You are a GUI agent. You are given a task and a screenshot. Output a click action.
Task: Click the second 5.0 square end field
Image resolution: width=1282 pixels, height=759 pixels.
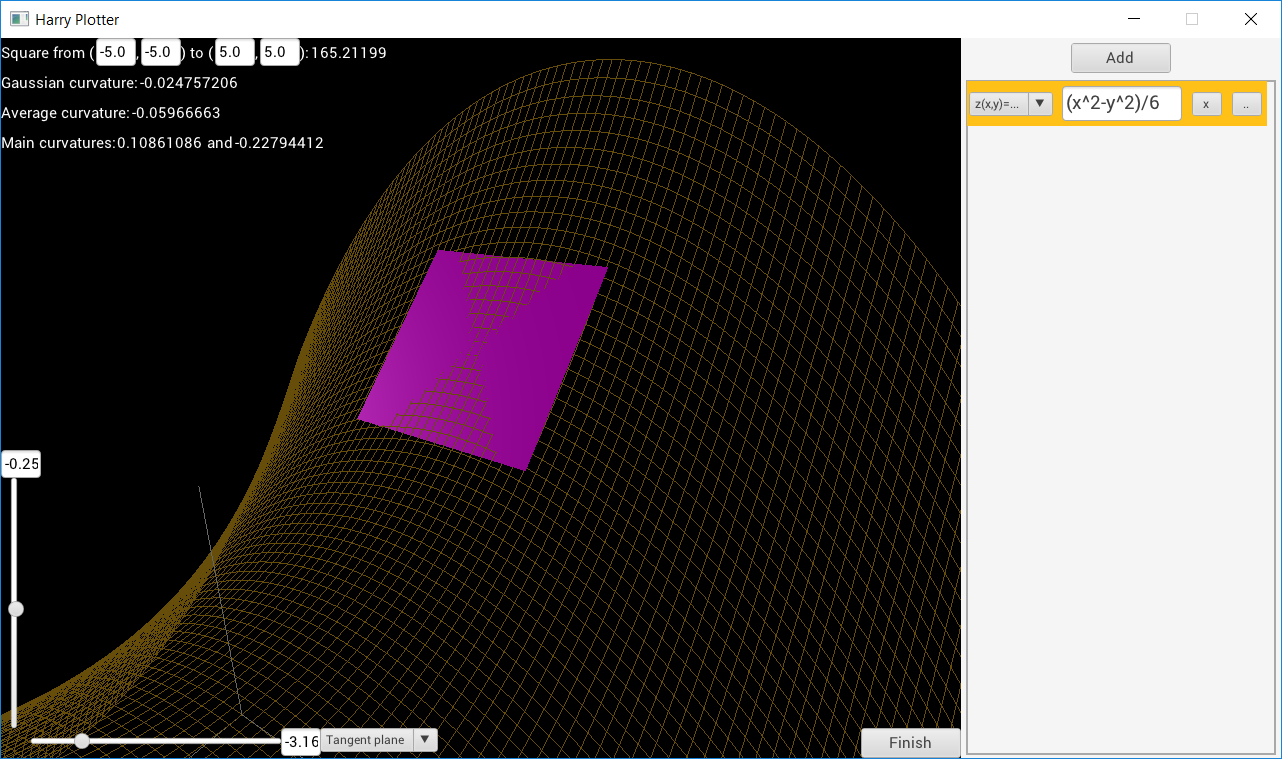pyautogui.click(x=280, y=53)
